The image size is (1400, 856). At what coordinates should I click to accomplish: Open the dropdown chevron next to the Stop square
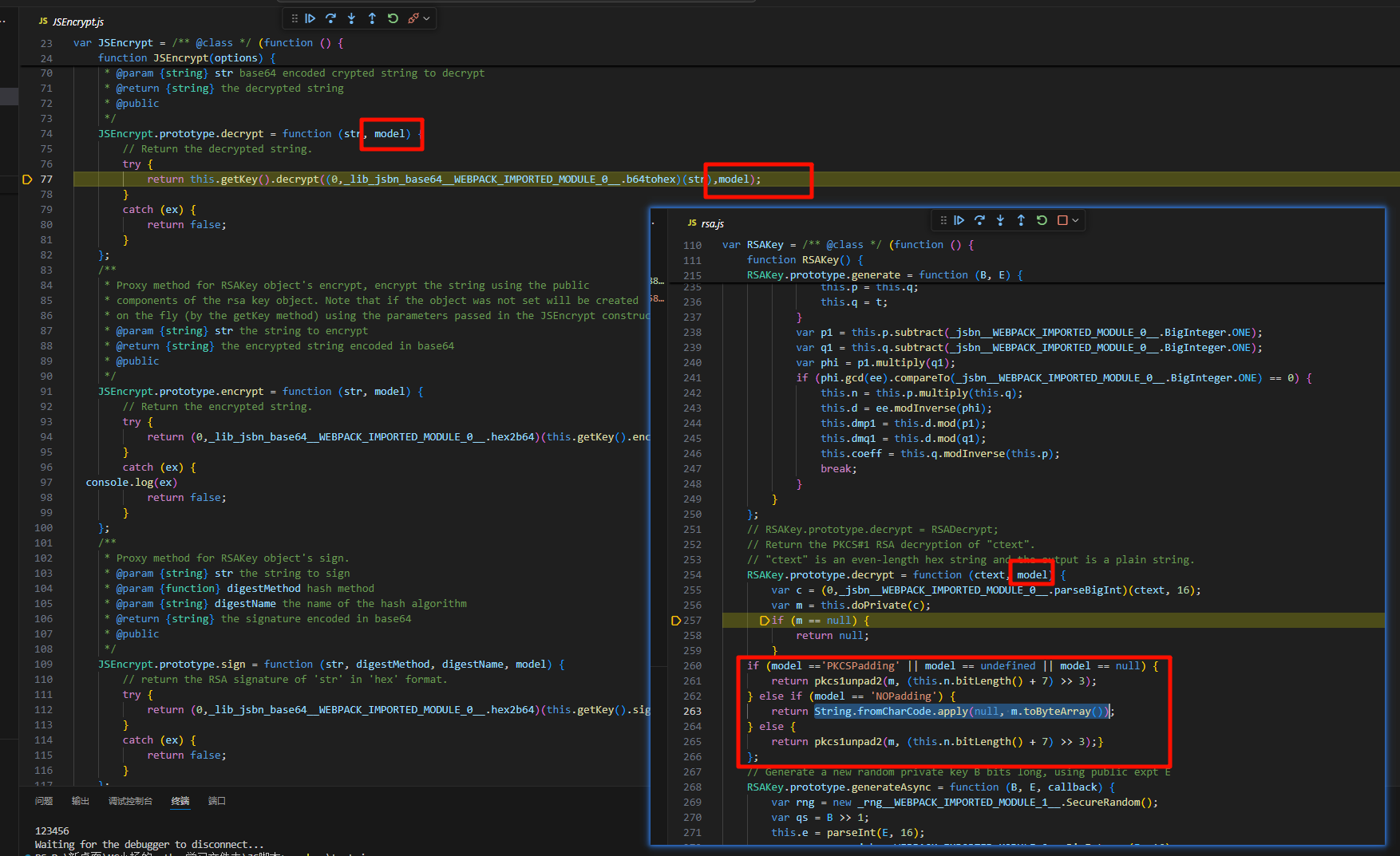tap(1076, 220)
